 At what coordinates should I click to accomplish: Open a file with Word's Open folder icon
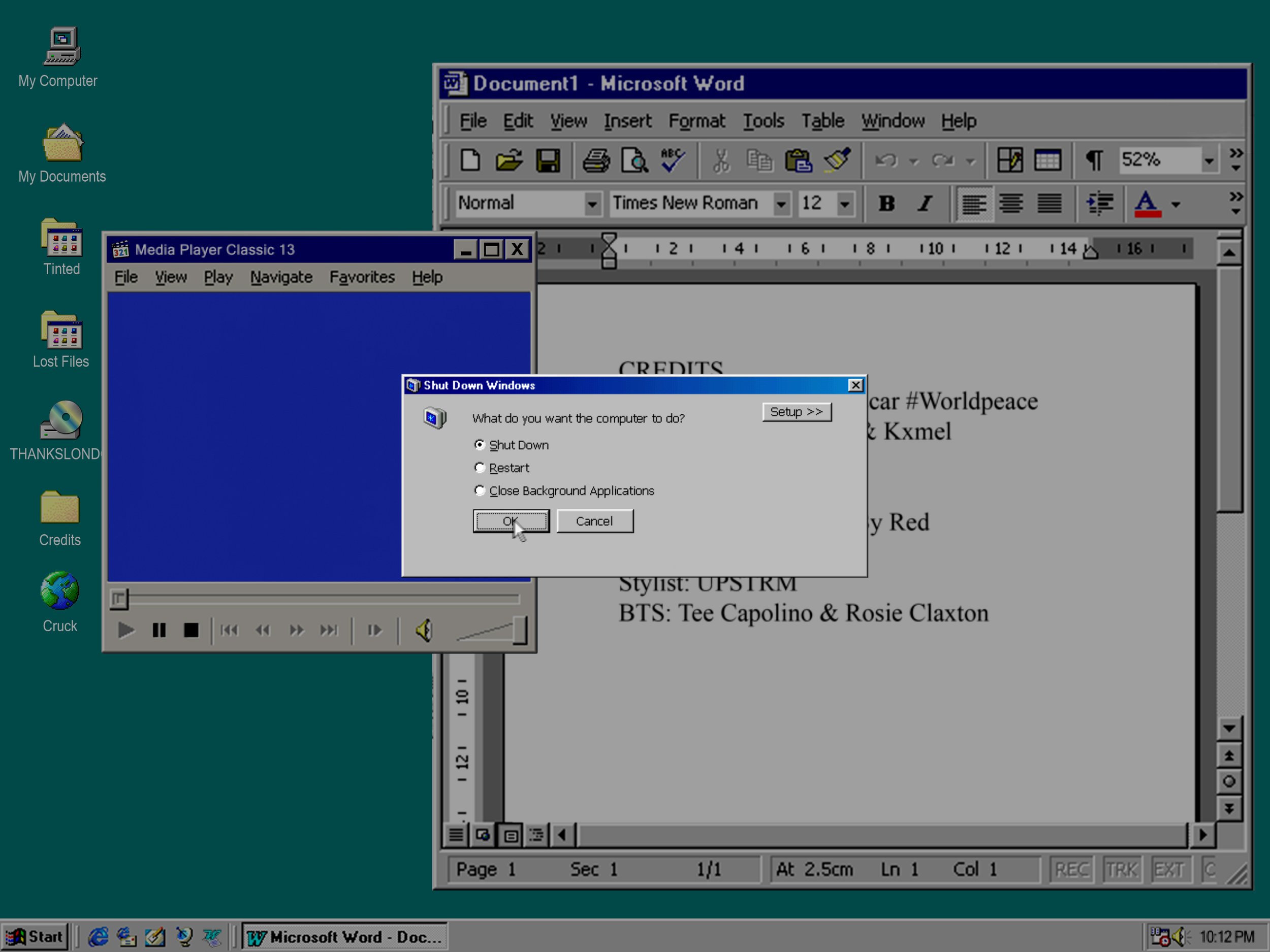[x=509, y=160]
